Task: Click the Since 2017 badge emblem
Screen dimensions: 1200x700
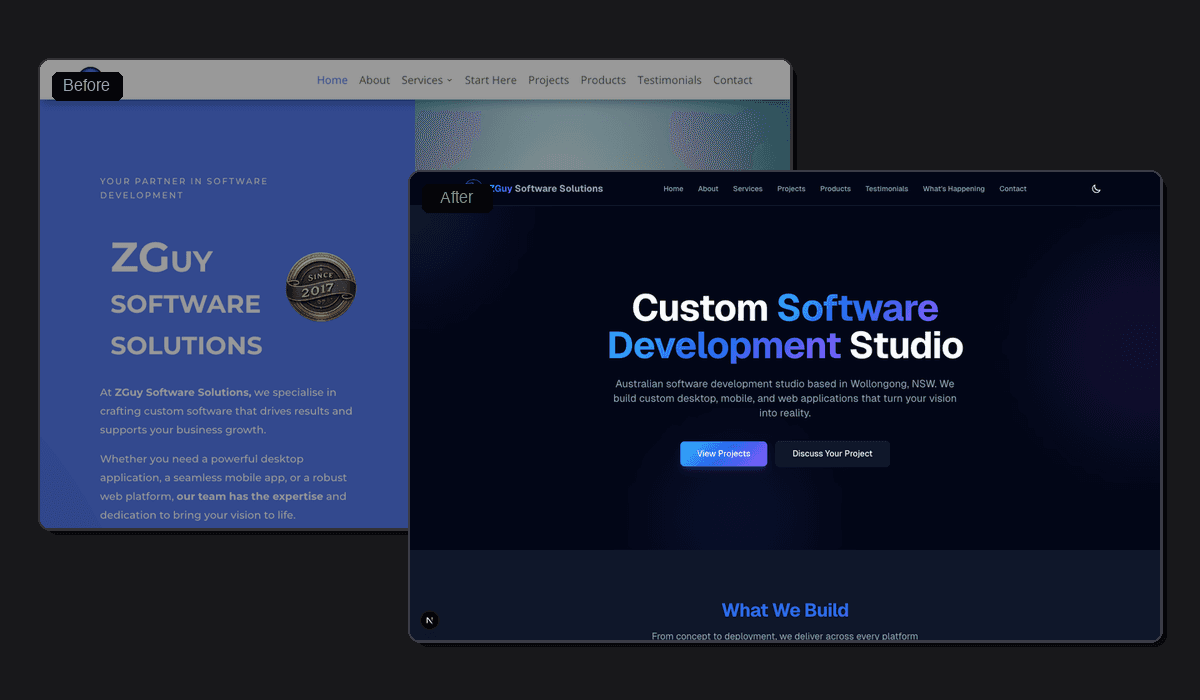Action: tap(320, 287)
